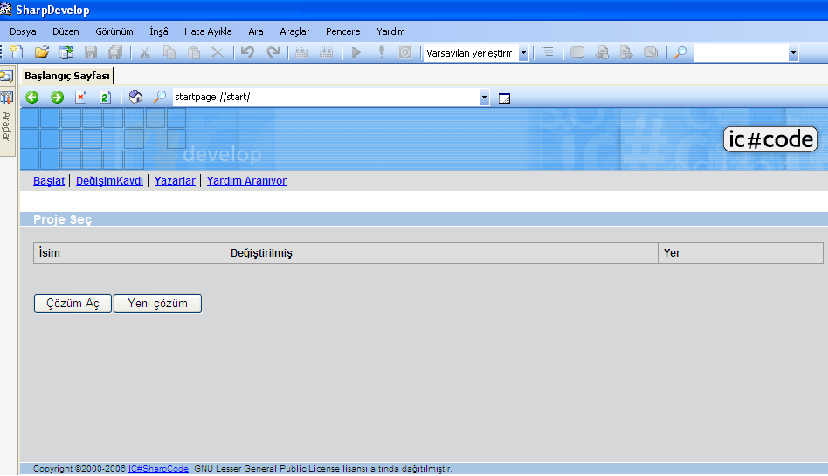The image size is (828, 476).
Task: Open the Görünüm menu
Action: coord(114,32)
